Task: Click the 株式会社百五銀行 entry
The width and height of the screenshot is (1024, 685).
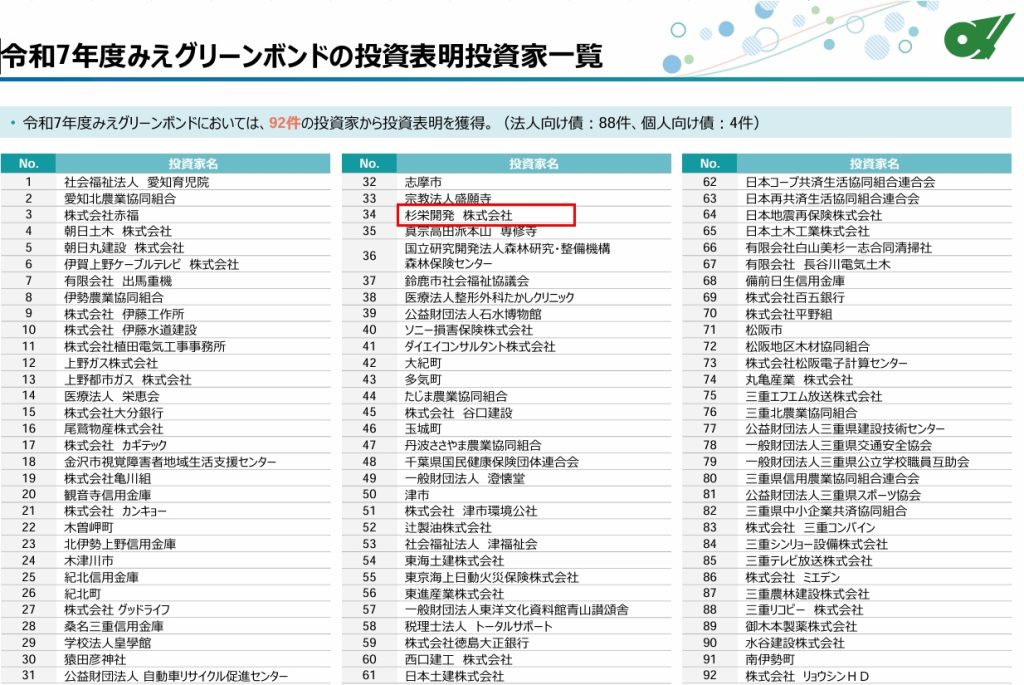Action: click(x=795, y=297)
